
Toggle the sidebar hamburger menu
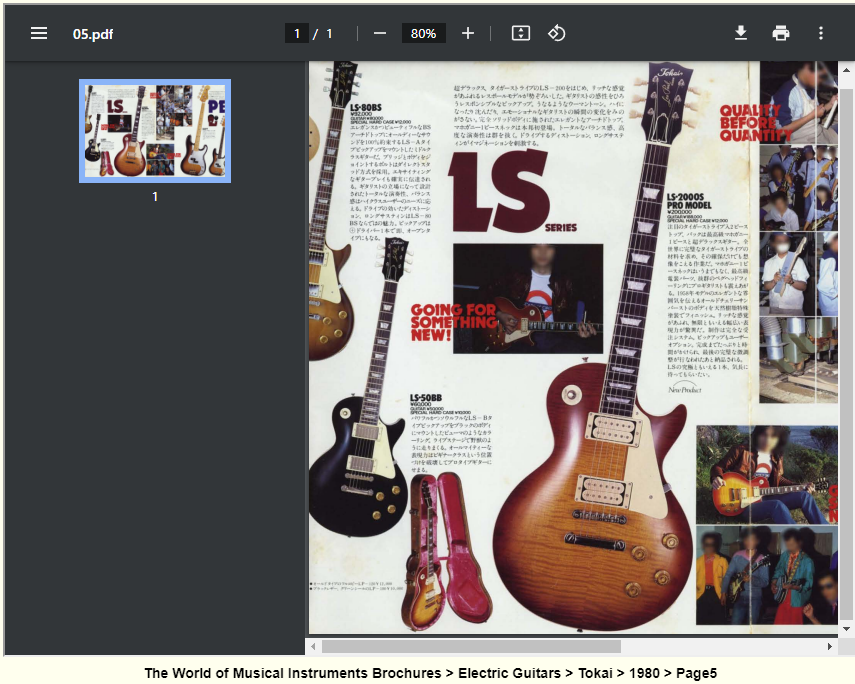39,33
